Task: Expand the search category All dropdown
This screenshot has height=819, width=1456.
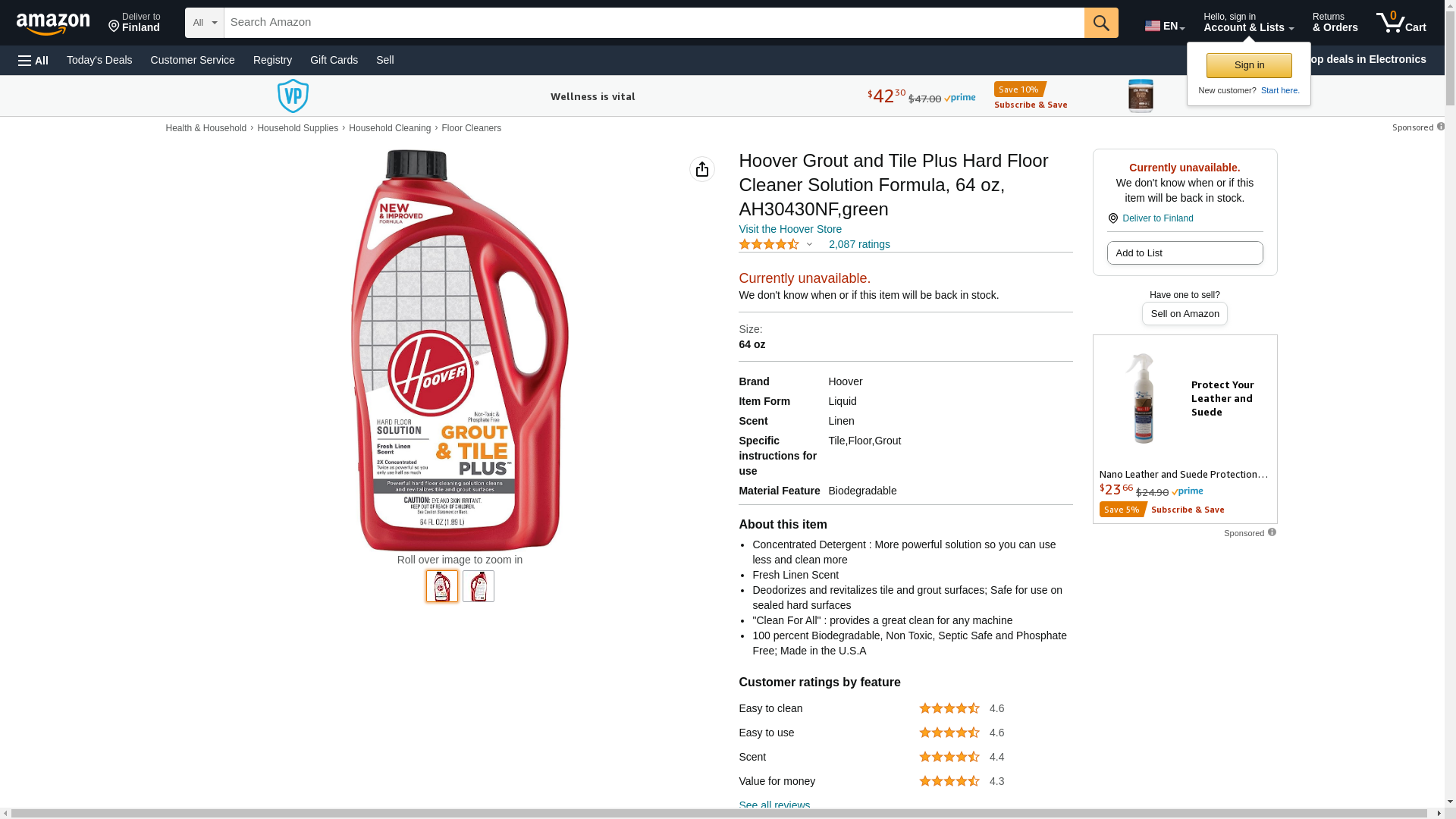Action: (204, 23)
